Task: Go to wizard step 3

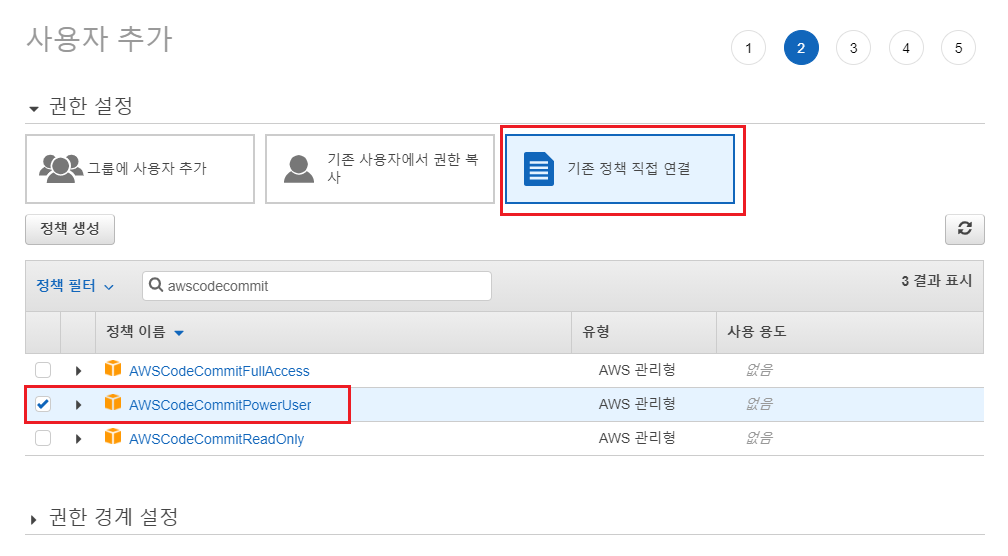Action: tap(854, 48)
